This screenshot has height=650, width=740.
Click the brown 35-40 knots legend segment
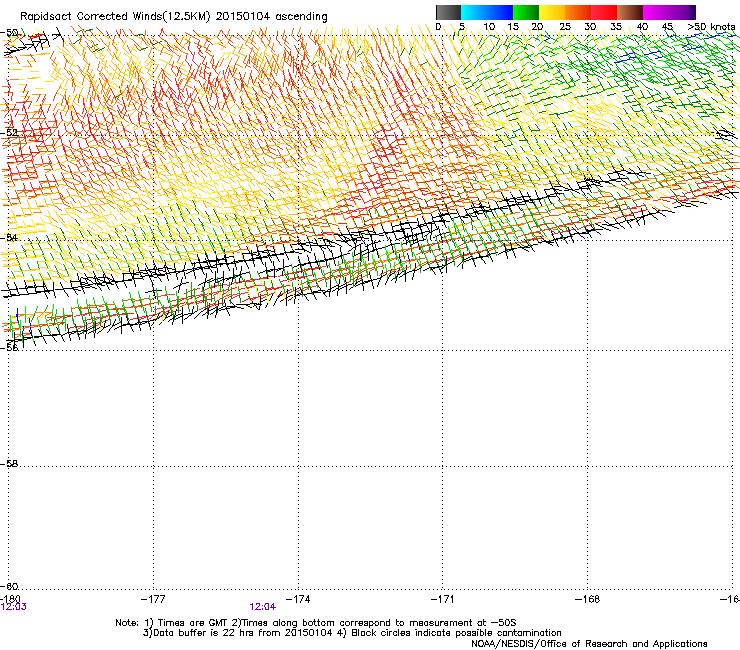(630, 12)
